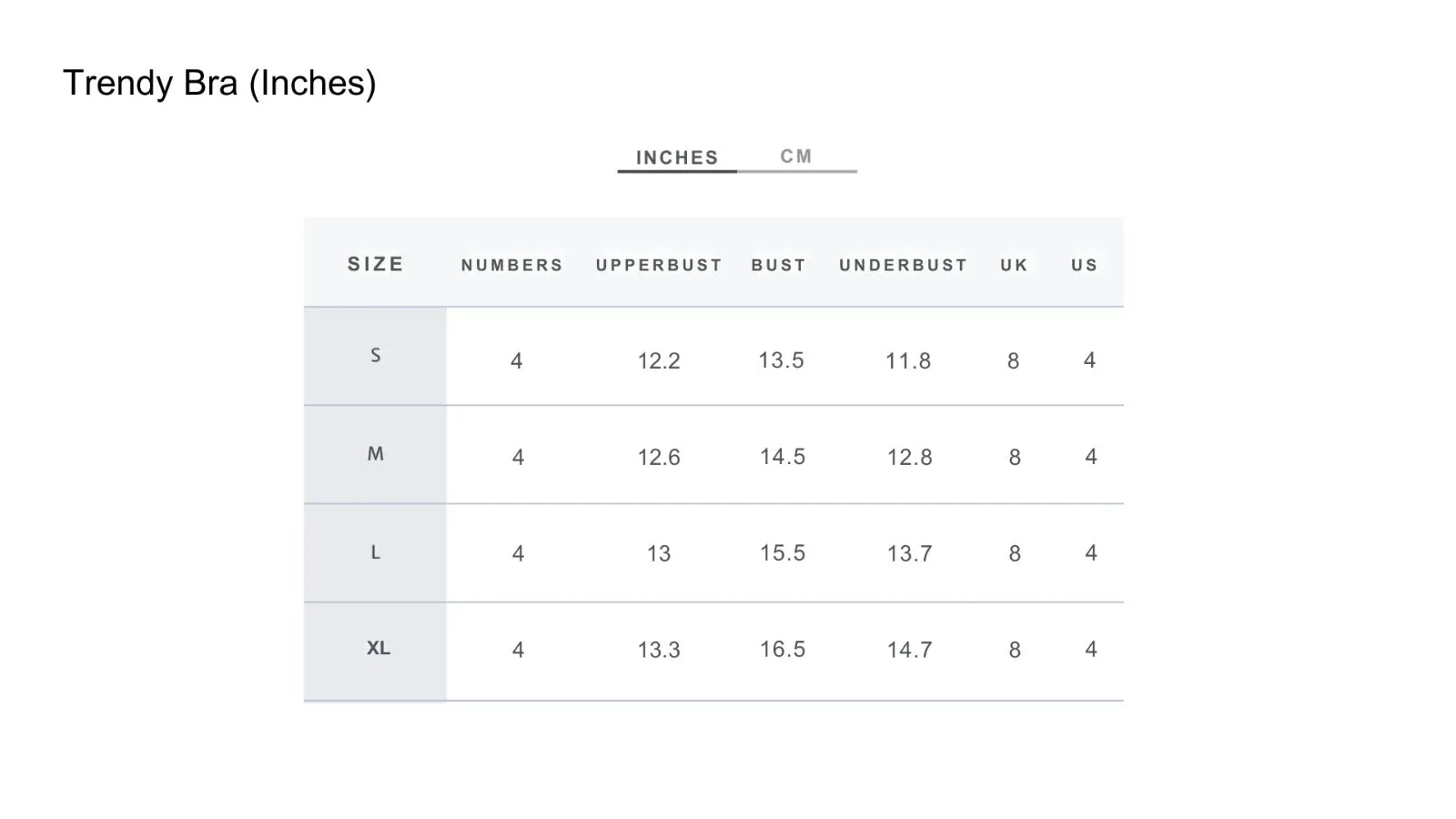
Task: Switch to the CM tab
Action: point(796,157)
